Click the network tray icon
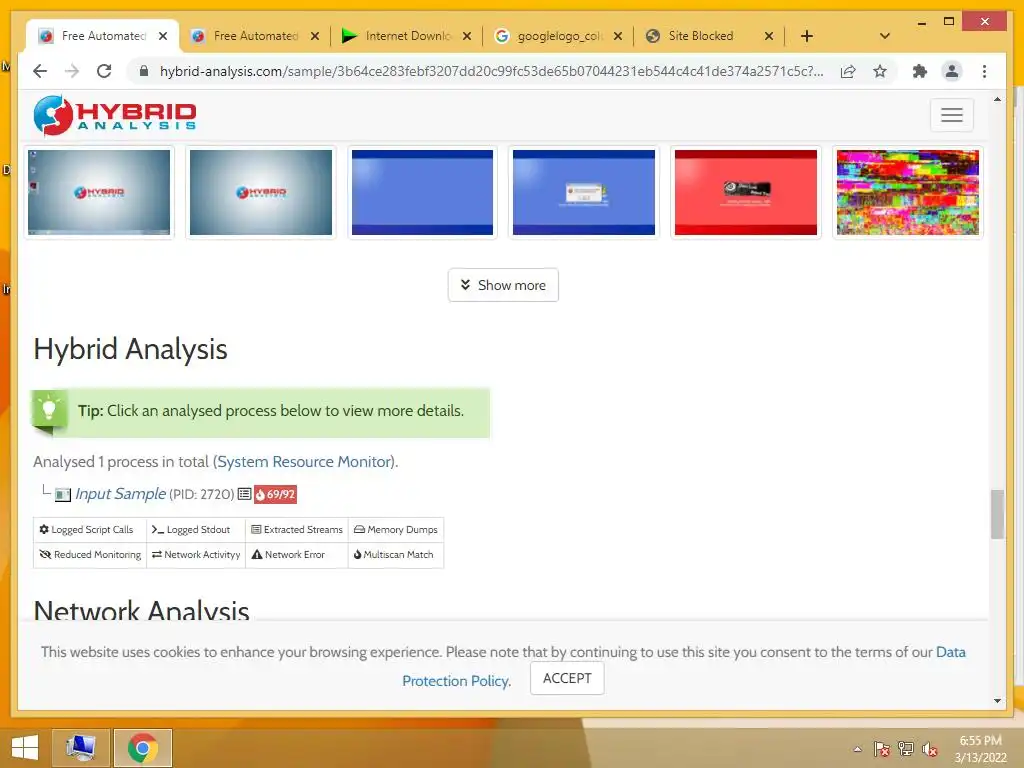 tap(906, 749)
